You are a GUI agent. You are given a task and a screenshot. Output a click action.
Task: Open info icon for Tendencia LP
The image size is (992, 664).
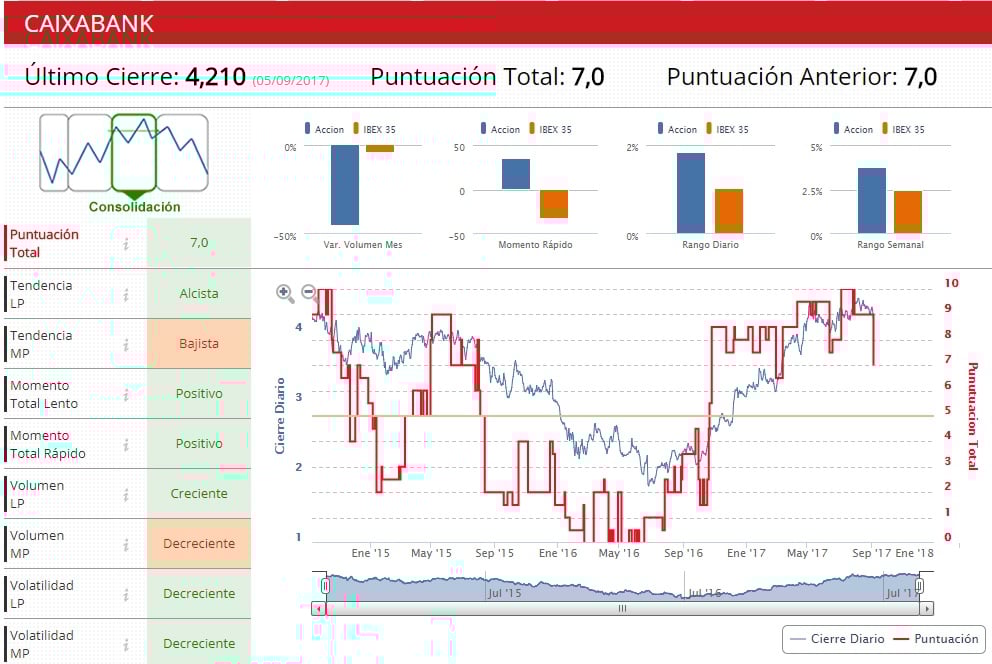pos(126,294)
